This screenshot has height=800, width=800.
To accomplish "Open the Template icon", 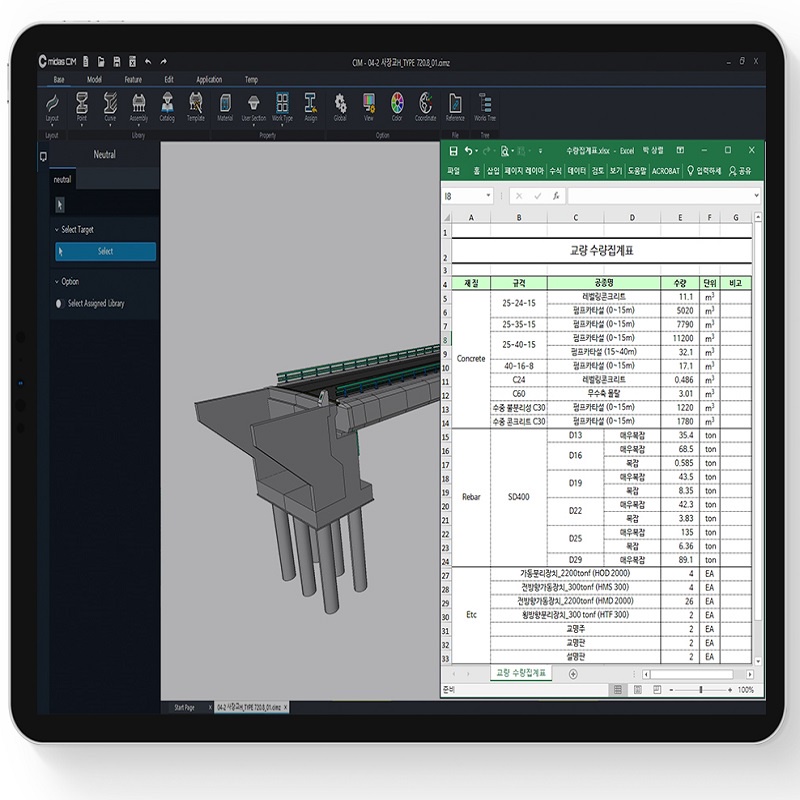I will tap(195, 108).
